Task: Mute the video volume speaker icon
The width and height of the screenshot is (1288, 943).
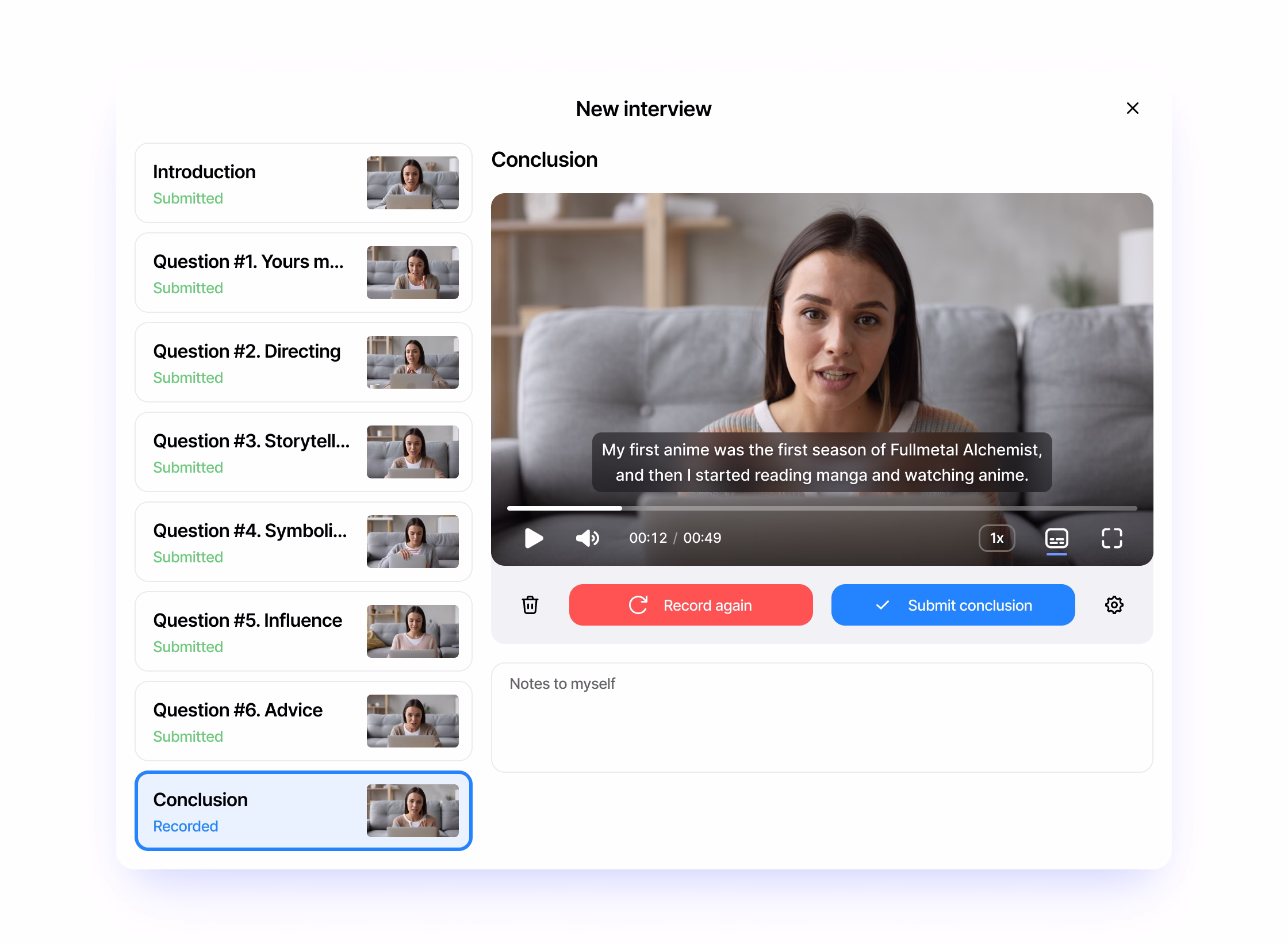Action: point(587,538)
